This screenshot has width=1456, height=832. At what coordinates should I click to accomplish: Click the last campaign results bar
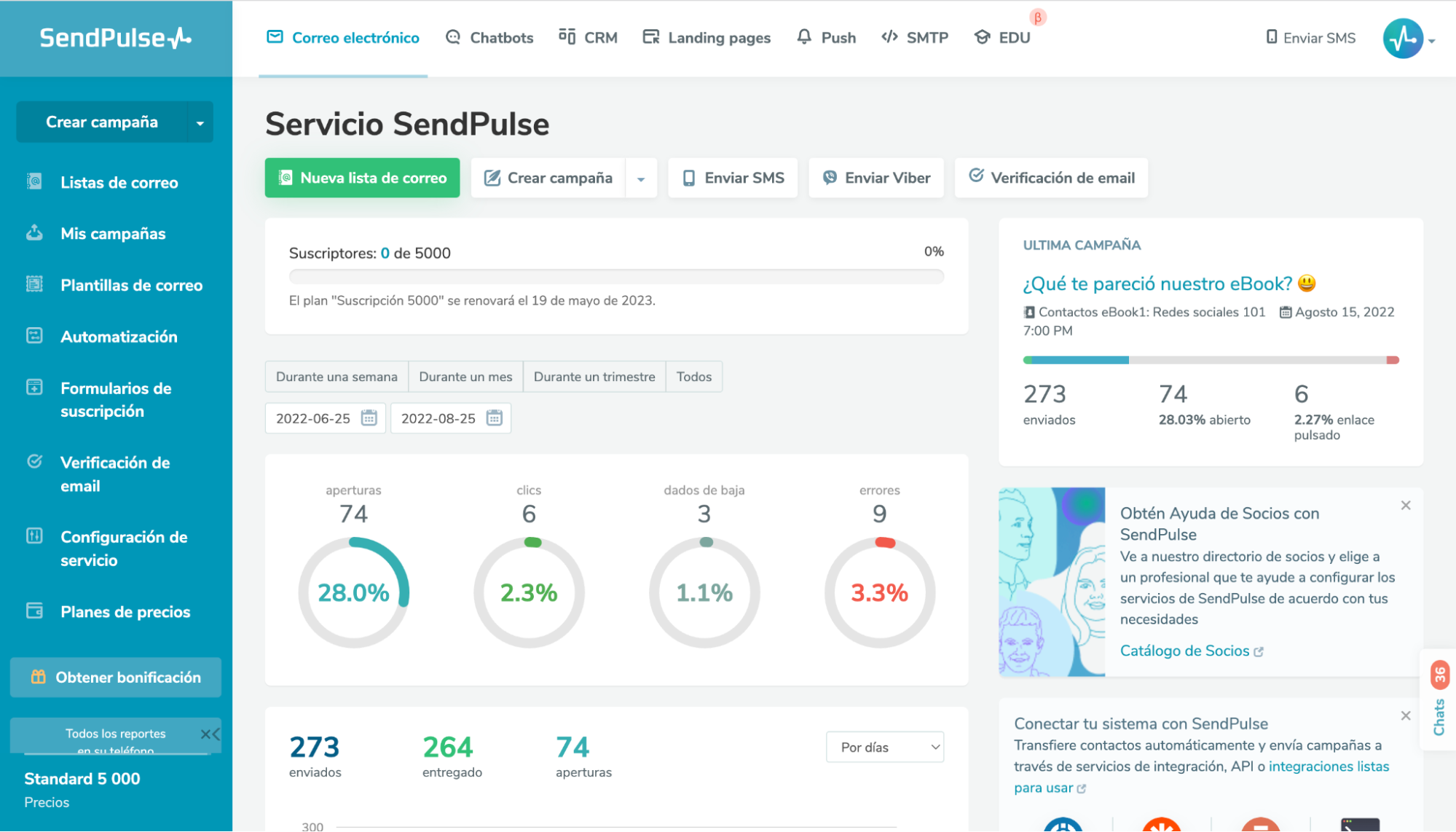(x=1211, y=360)
